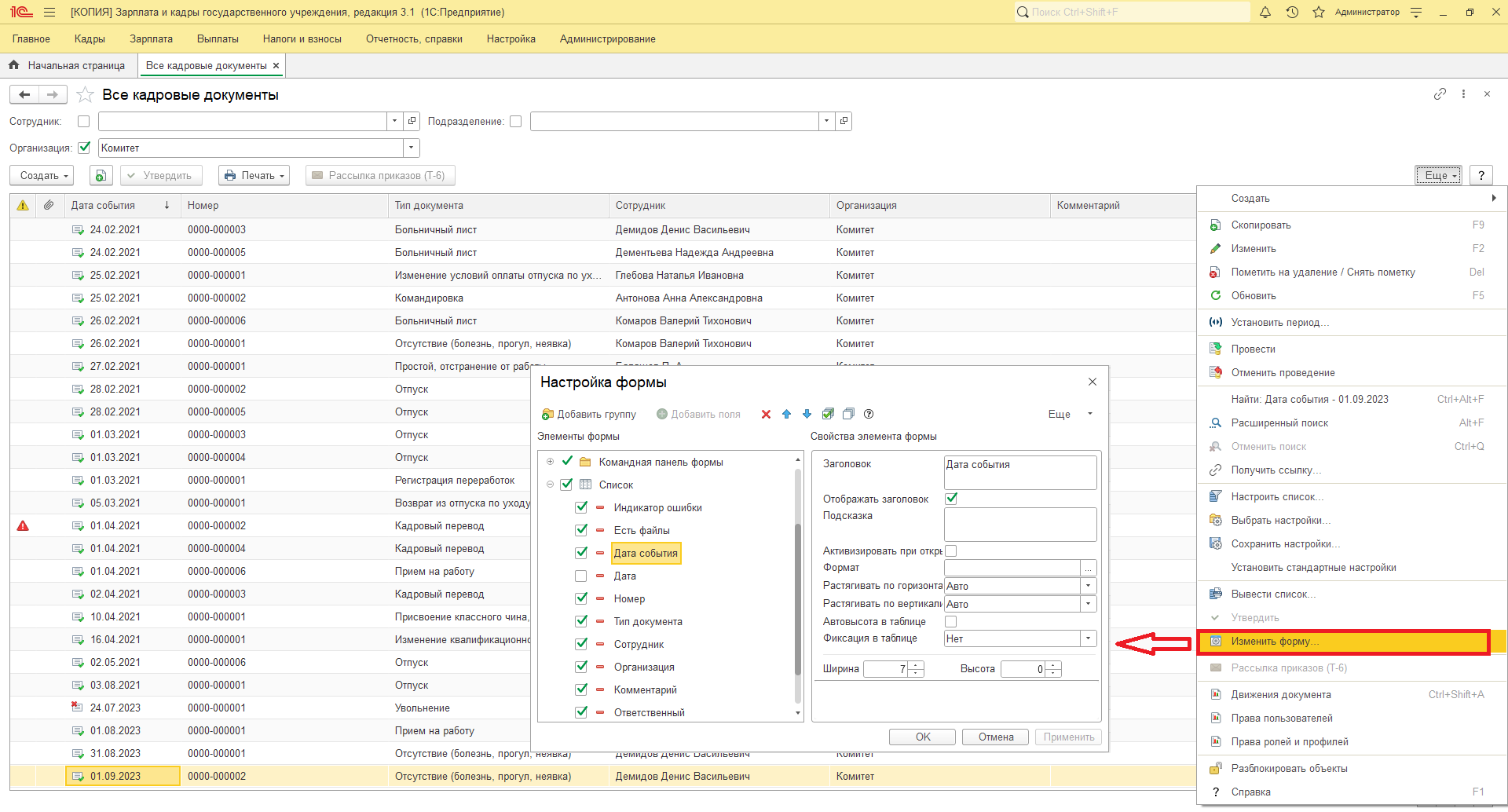Open the main hamburger menu next to 1C logo

click(x=49, y=13)
